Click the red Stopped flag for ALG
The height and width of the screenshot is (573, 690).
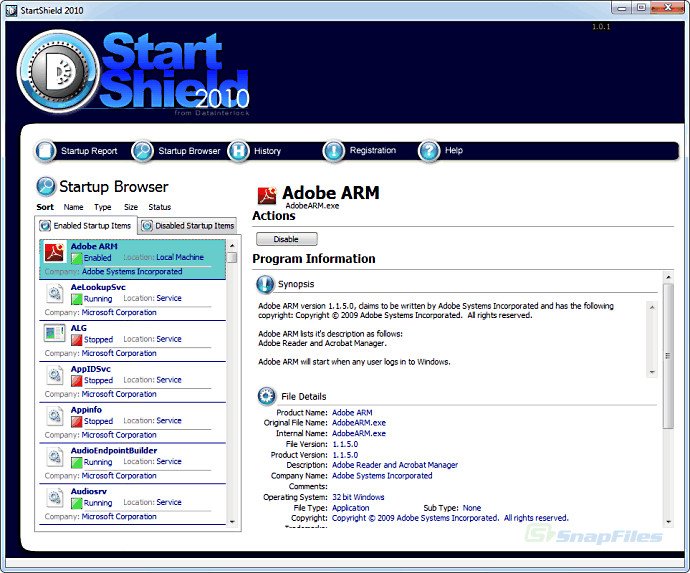77,340
